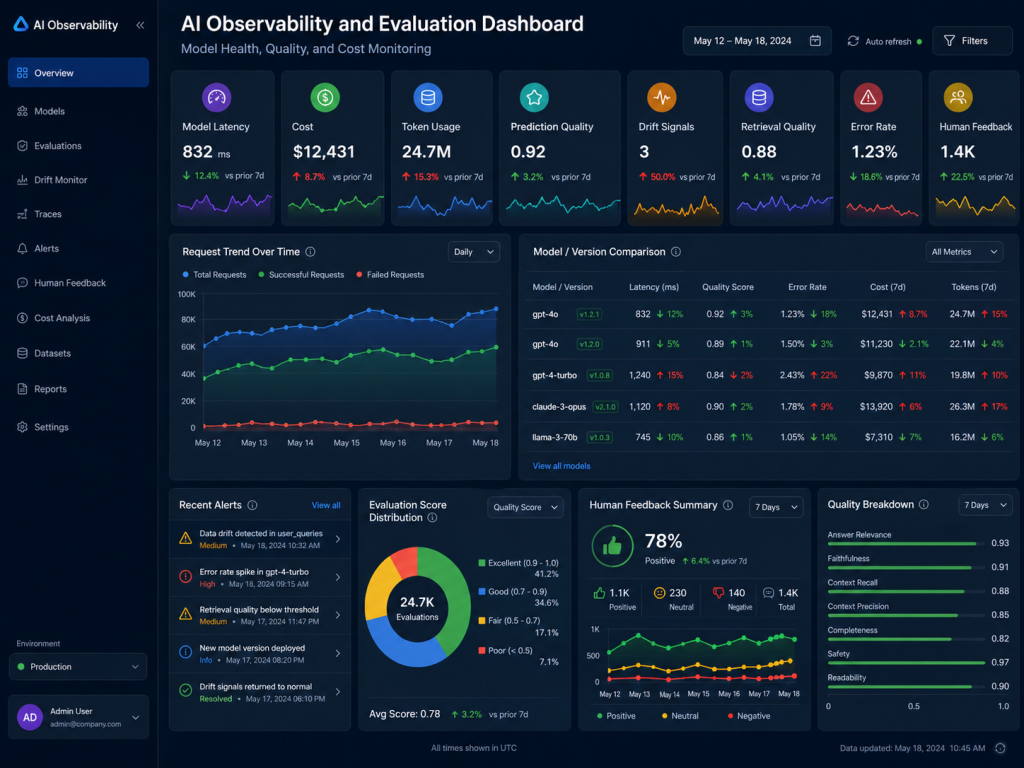Click the Filters button
Screen dimensions: 1024x768
click(972, 40)
